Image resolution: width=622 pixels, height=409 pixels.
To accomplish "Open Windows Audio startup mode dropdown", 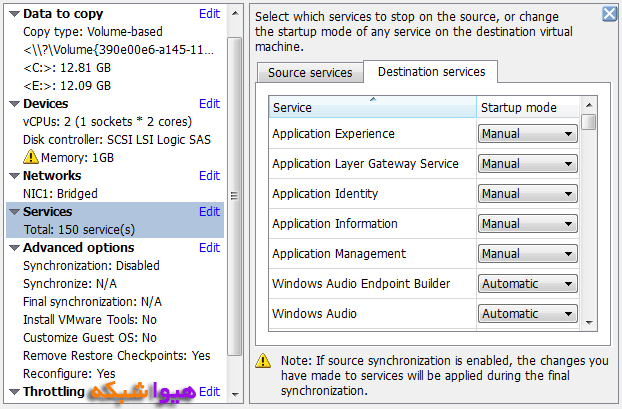I will pyautogui.click(x=528, y=314).
